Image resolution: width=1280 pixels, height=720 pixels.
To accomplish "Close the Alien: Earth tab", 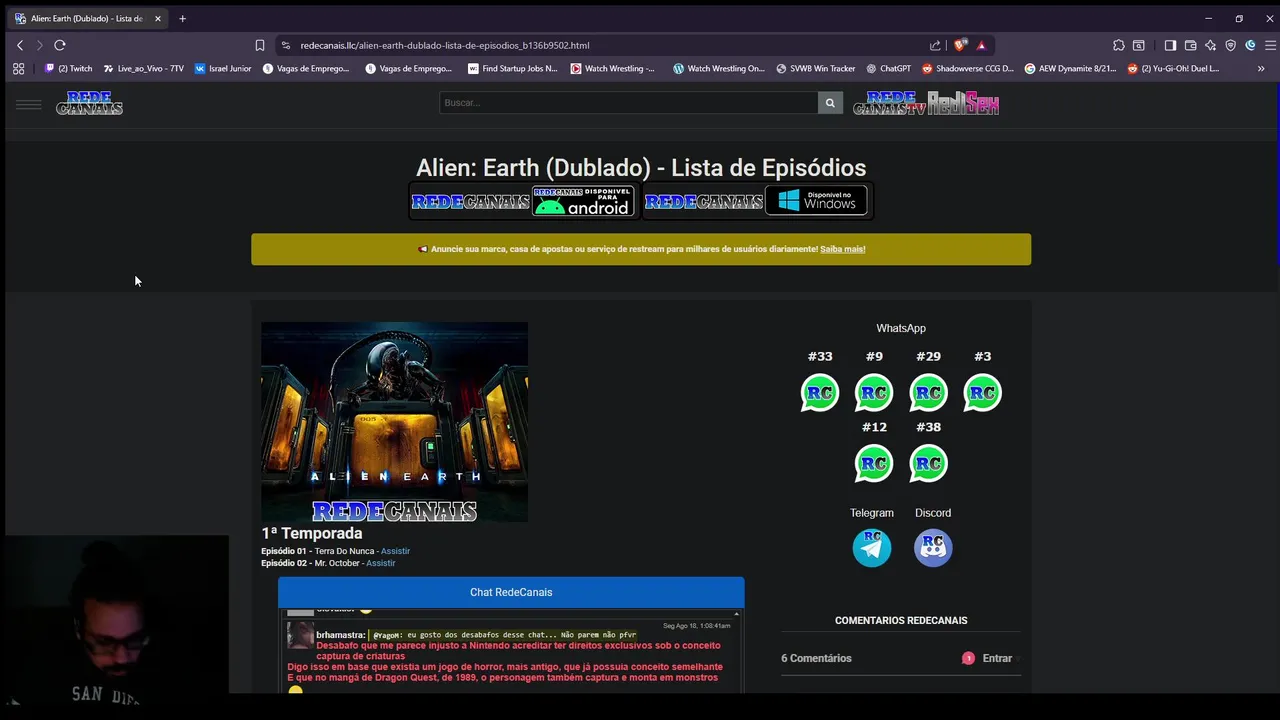I will pos(157,18).
